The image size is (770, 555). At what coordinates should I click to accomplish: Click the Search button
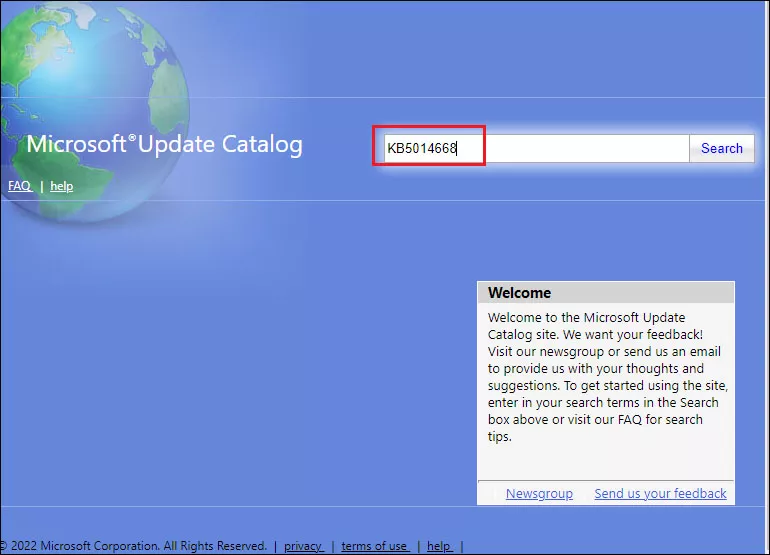click(721, 148)
